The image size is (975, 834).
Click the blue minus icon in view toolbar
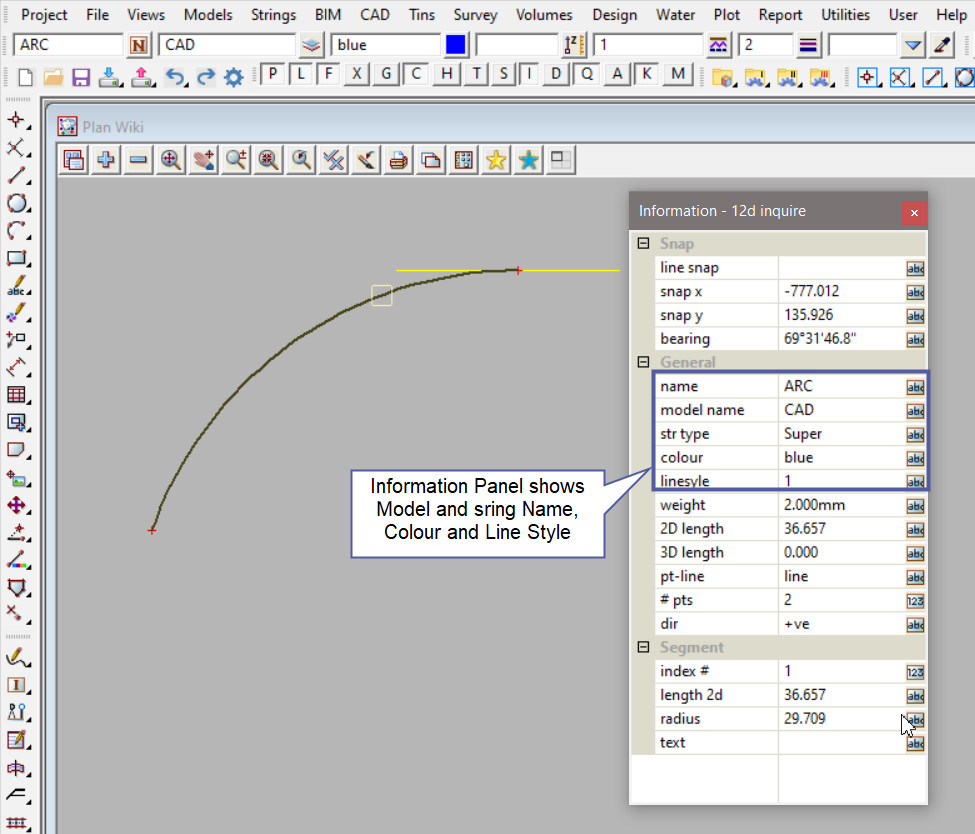(x=138, y=159)
